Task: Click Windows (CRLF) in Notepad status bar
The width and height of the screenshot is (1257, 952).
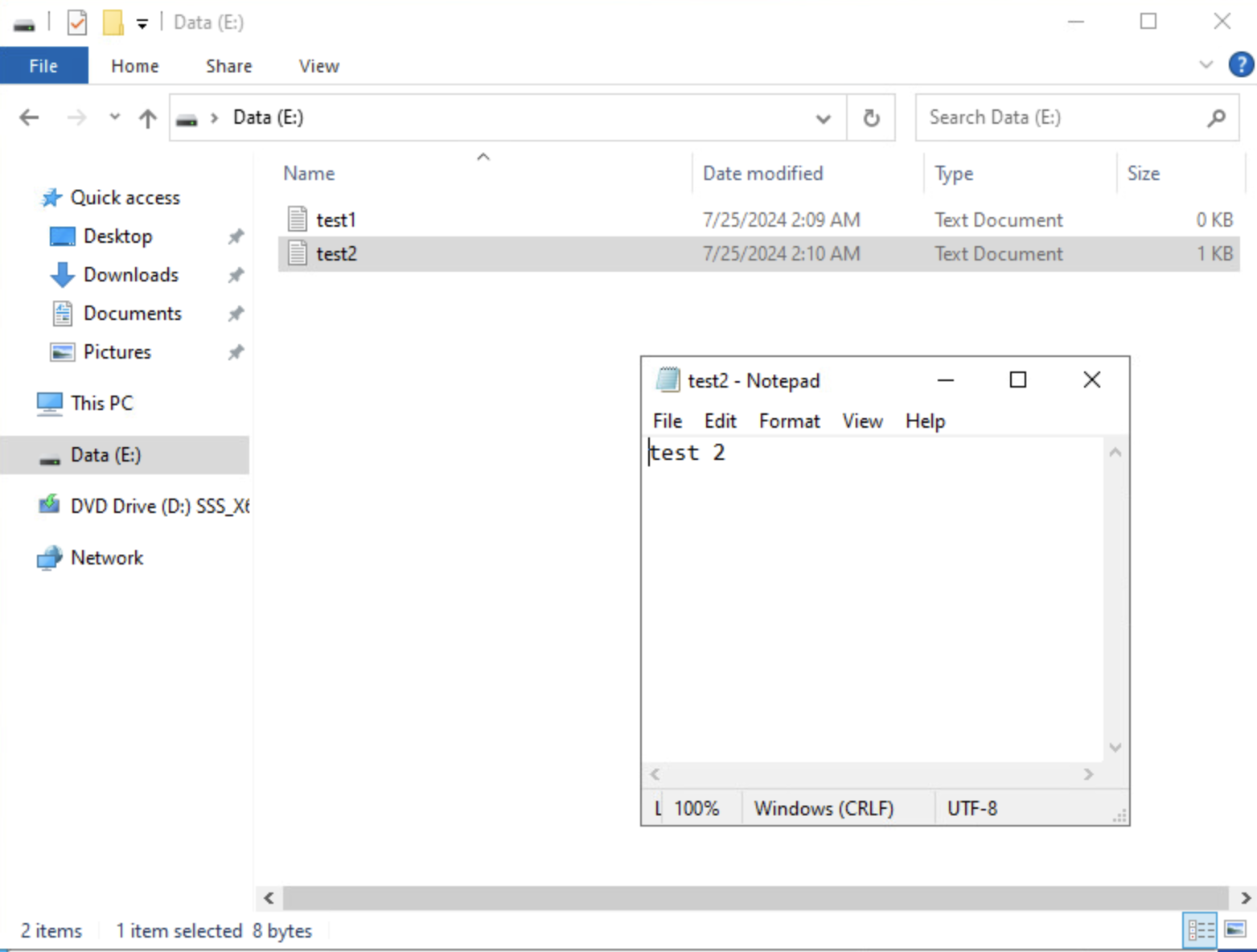Action: point(824,808)
